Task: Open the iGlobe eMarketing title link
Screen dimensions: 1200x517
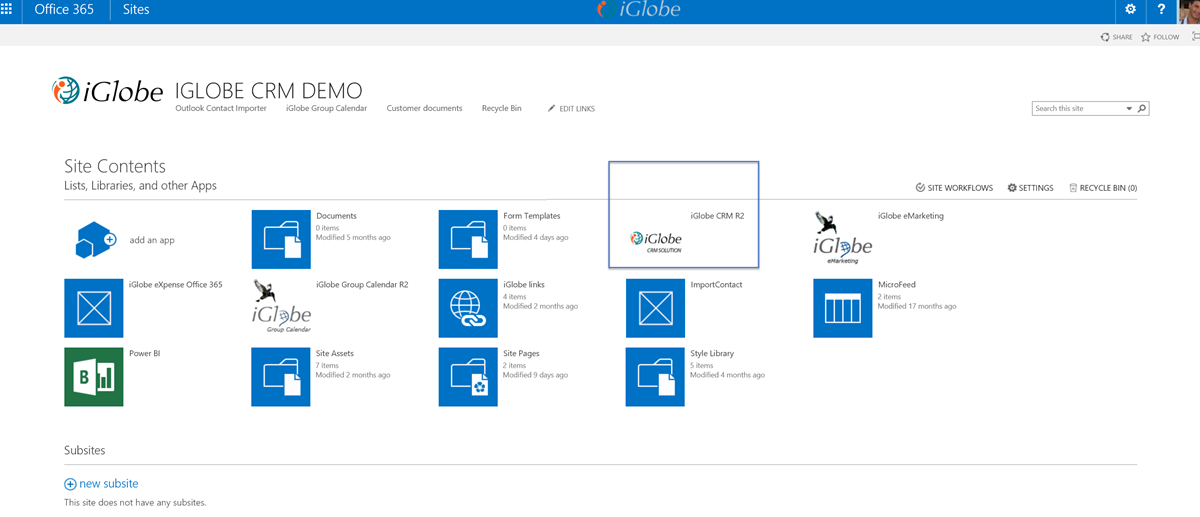Action: [911, 216]
